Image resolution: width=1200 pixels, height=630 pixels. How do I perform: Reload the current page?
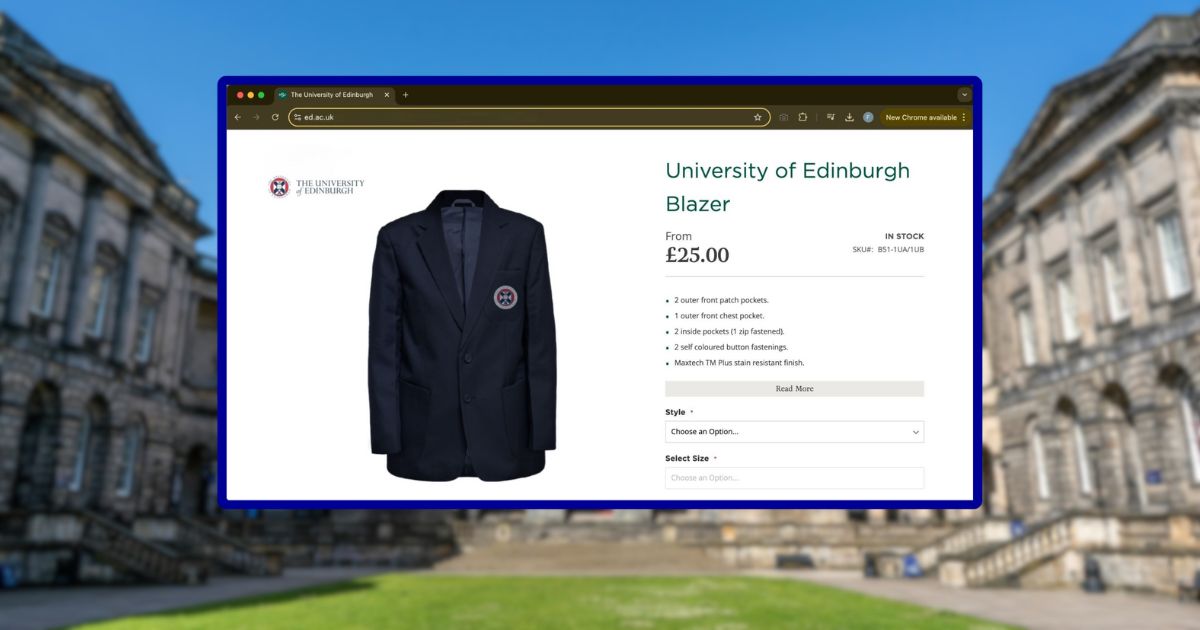[275, 117]
